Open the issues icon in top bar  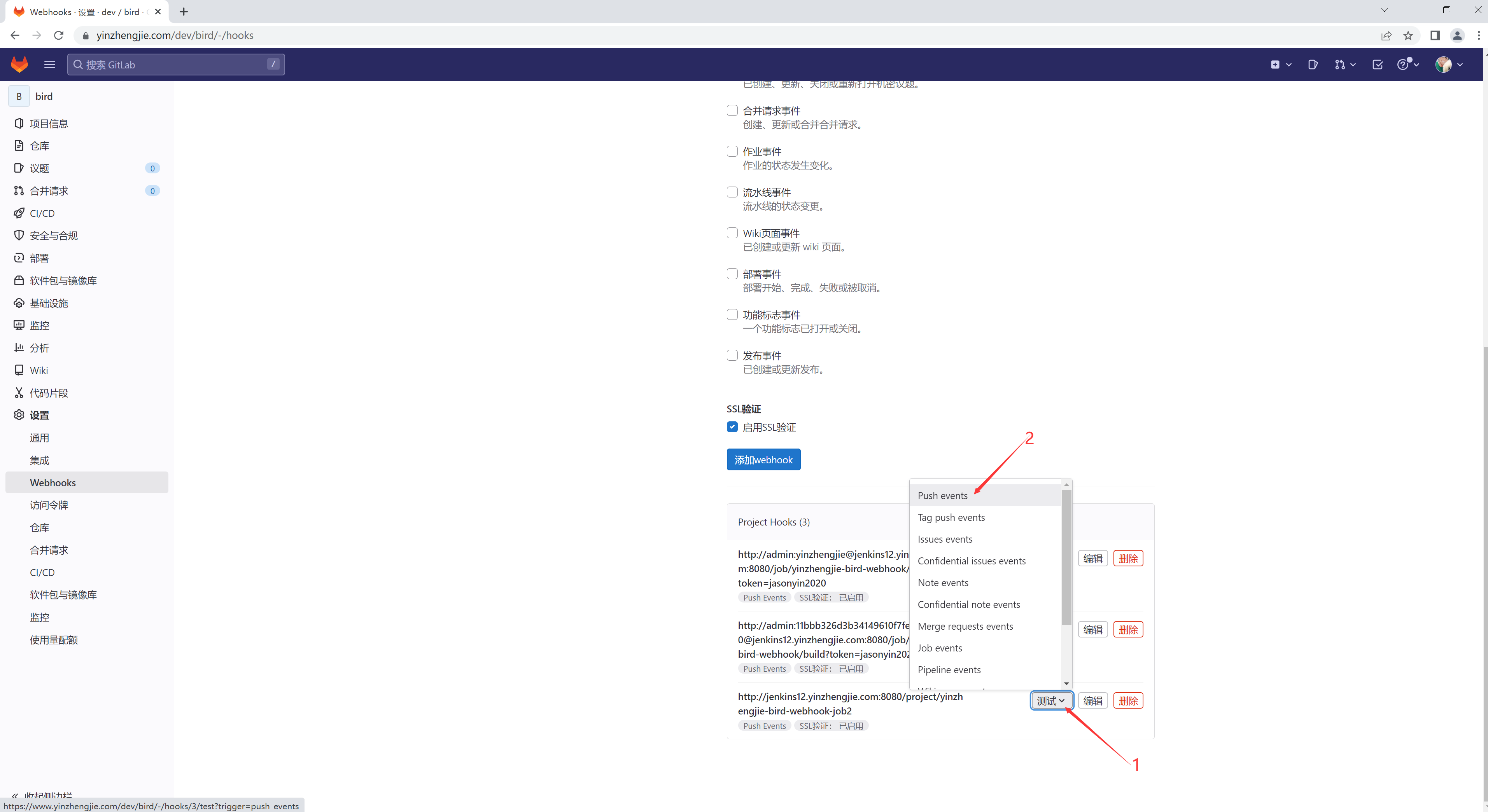pos(1312,64)
